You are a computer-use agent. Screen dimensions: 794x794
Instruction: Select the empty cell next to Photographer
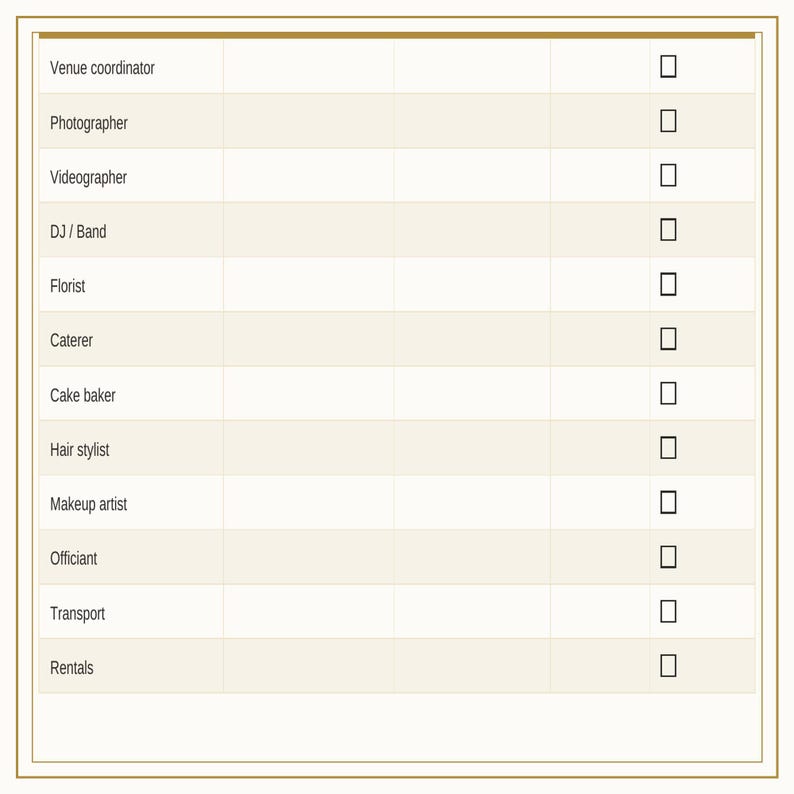coord(308,121)
